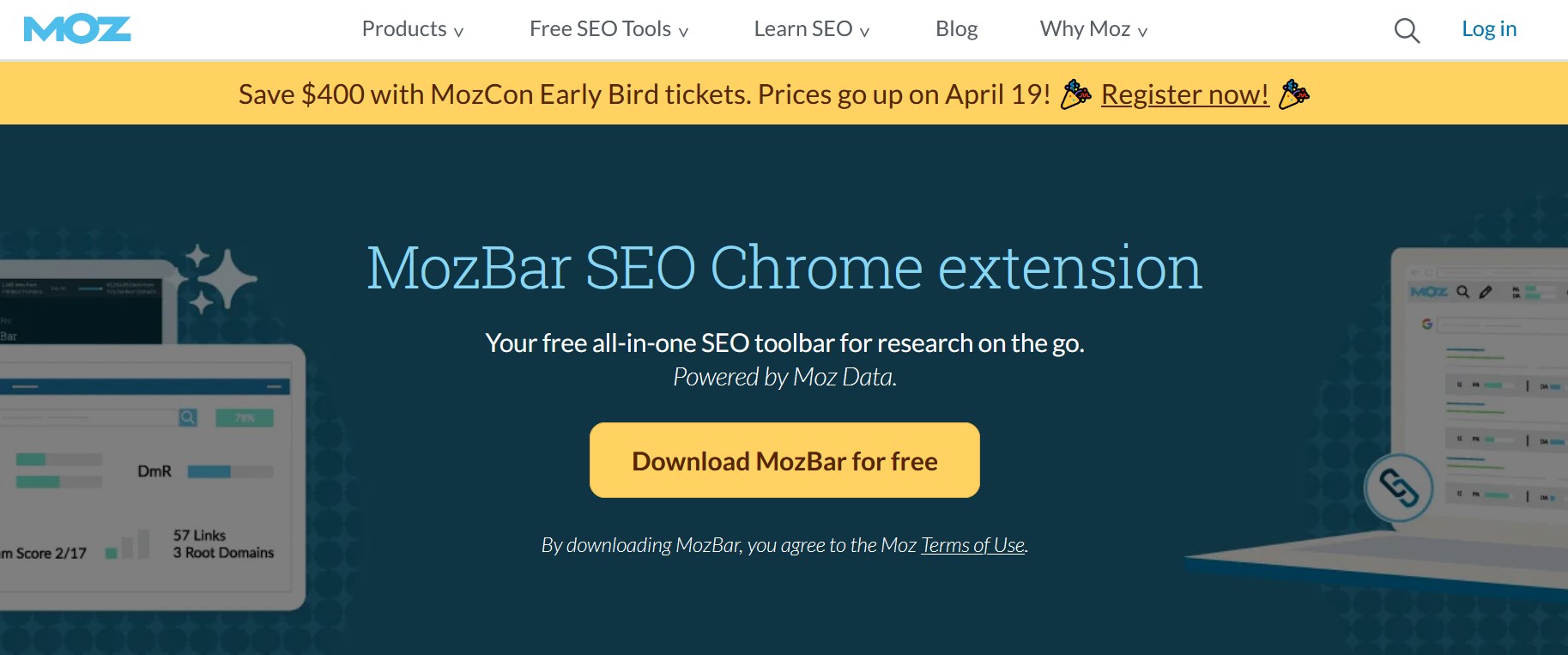The width and height of the screenshot is (1568, 655).
Task: Open the Terms of Use link
Action: 973,545
